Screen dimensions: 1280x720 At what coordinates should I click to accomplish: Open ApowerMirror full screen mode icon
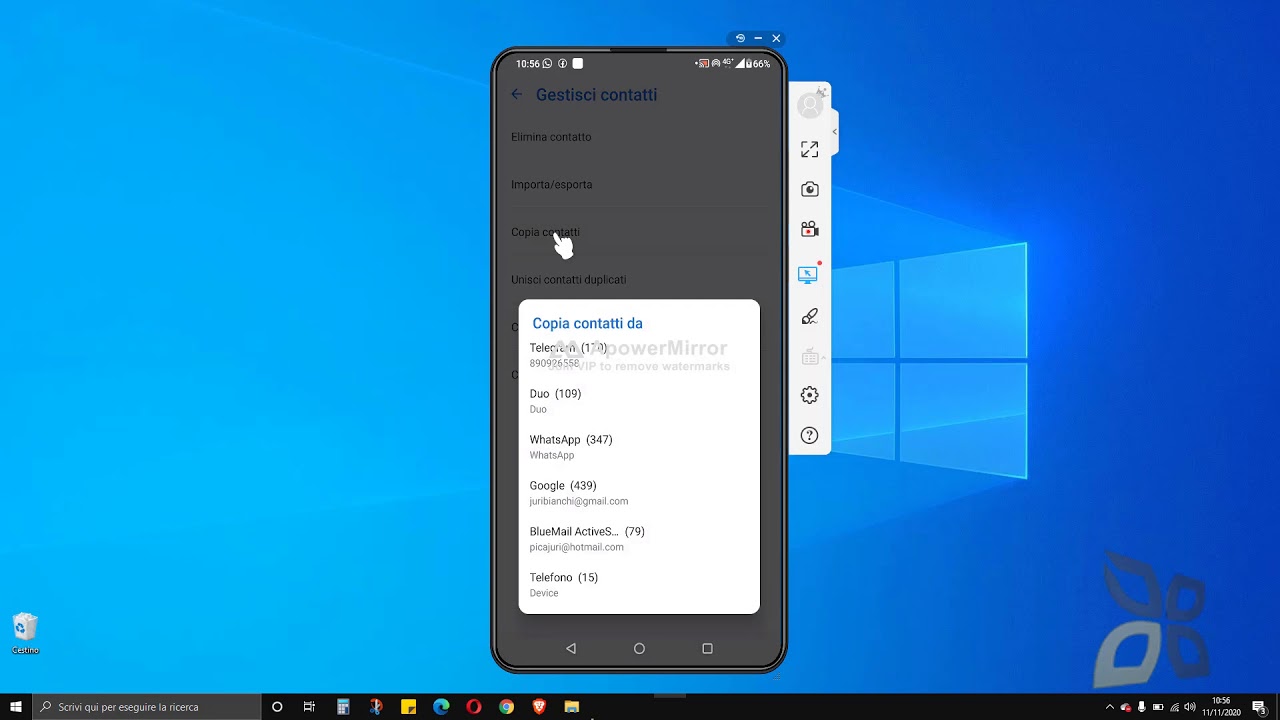click(809, 149)
